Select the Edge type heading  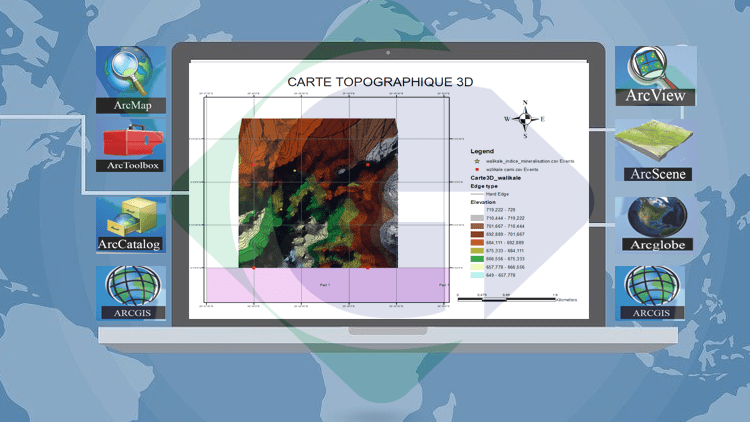coord(484,186)
